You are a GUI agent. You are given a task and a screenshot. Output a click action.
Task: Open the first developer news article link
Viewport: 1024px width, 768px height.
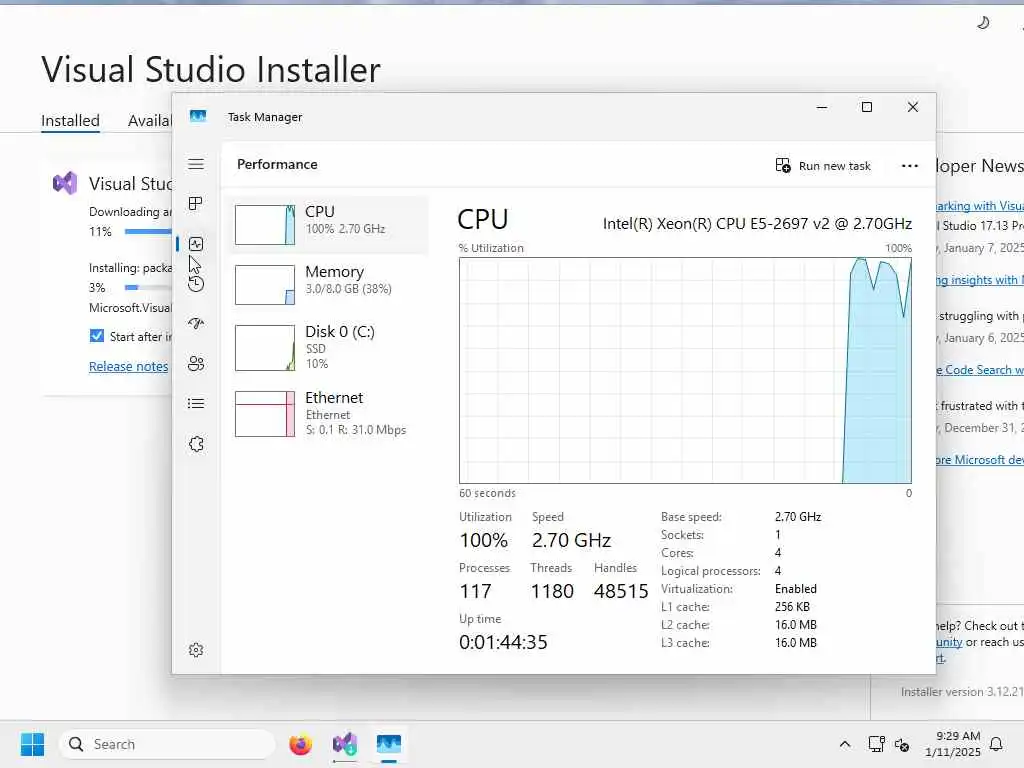point(980,206)
